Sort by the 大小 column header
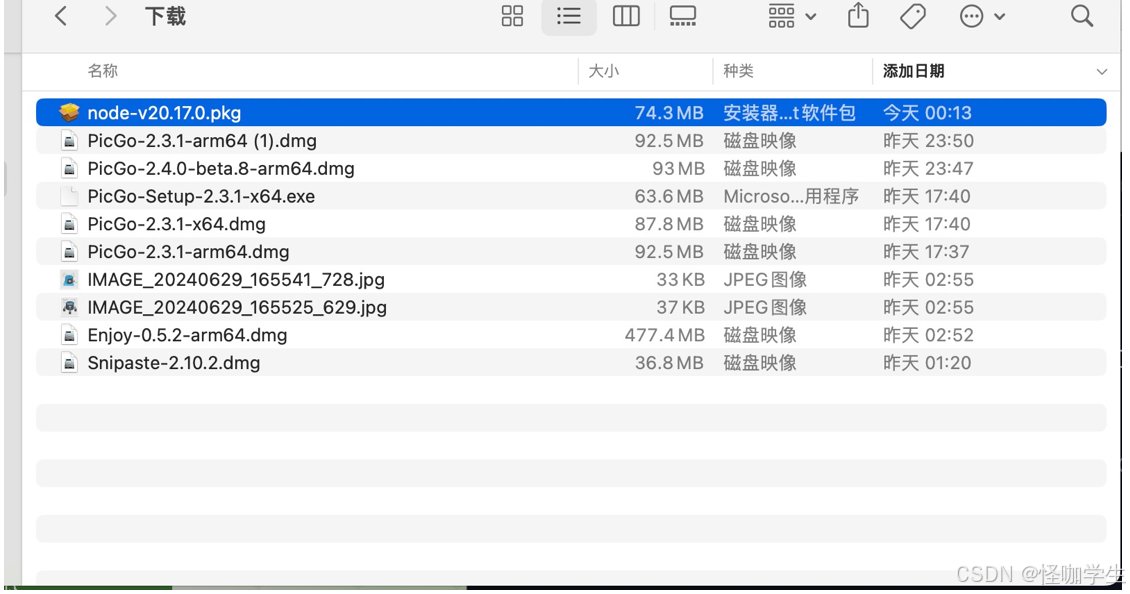 [603, 71]
